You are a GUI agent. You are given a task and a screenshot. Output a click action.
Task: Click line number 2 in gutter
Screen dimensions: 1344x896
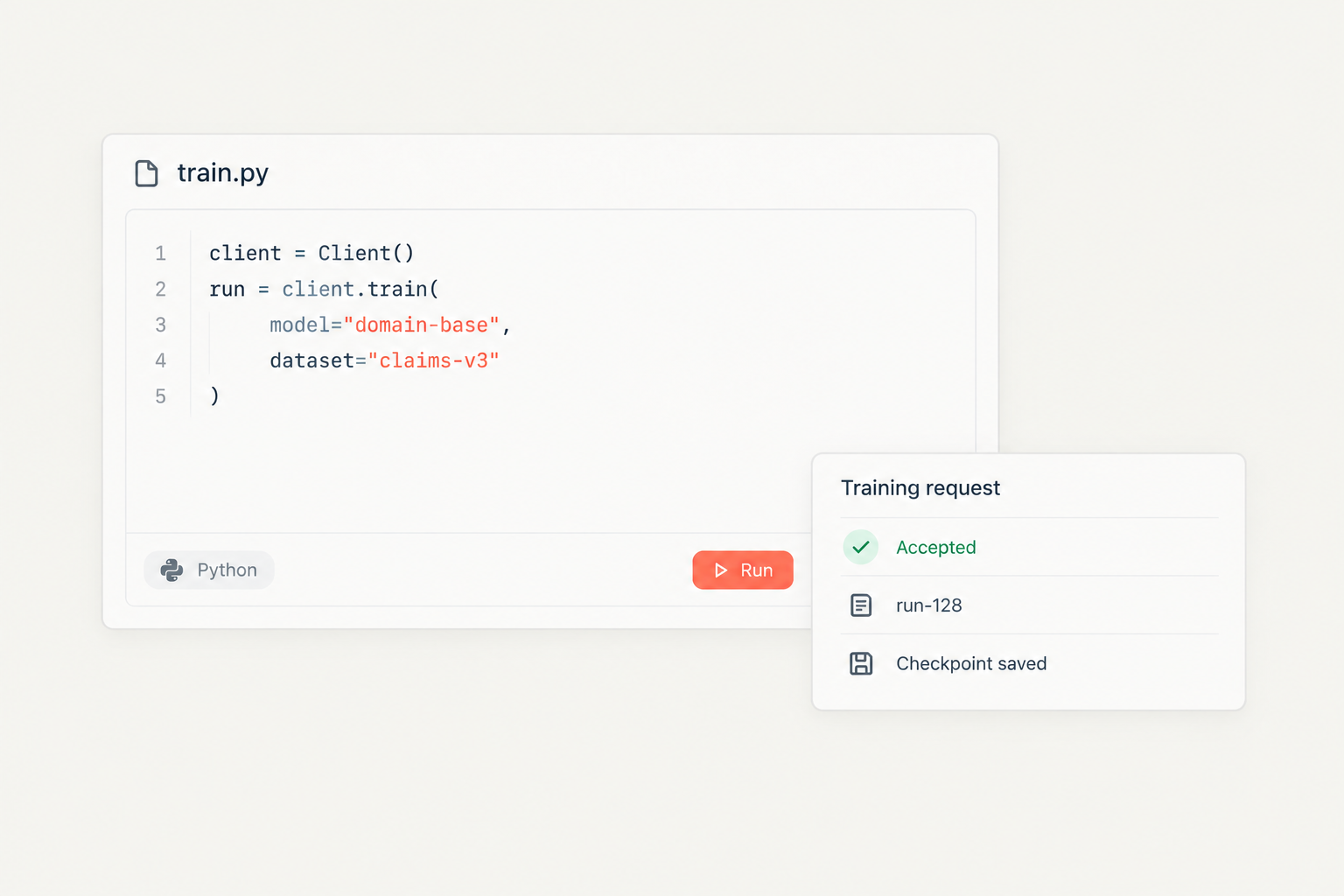(160, 289)
